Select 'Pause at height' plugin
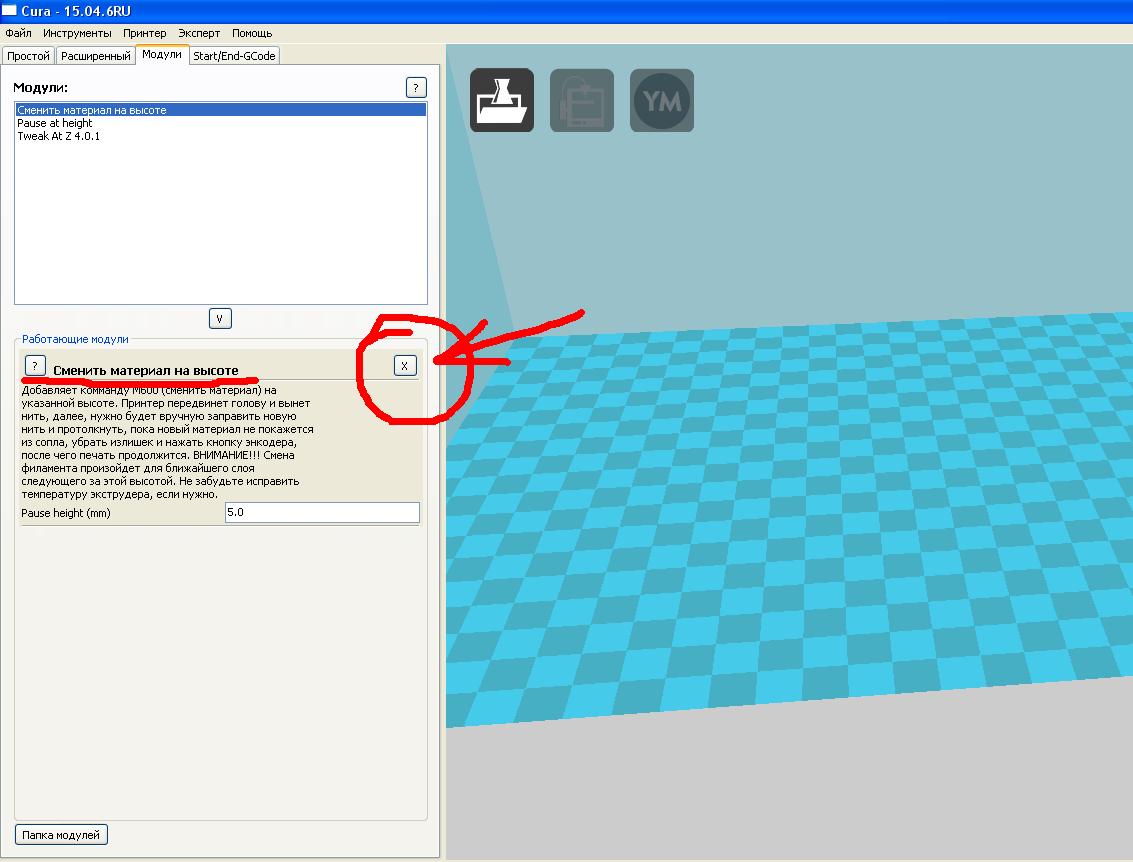1133x862 pixels. tap(55, 123)
